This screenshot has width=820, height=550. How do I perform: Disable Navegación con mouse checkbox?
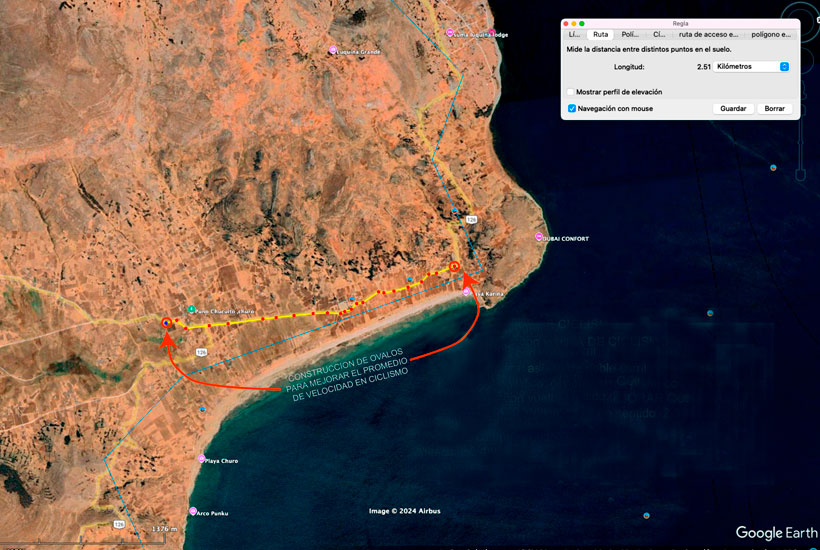(x=571, y=108)
